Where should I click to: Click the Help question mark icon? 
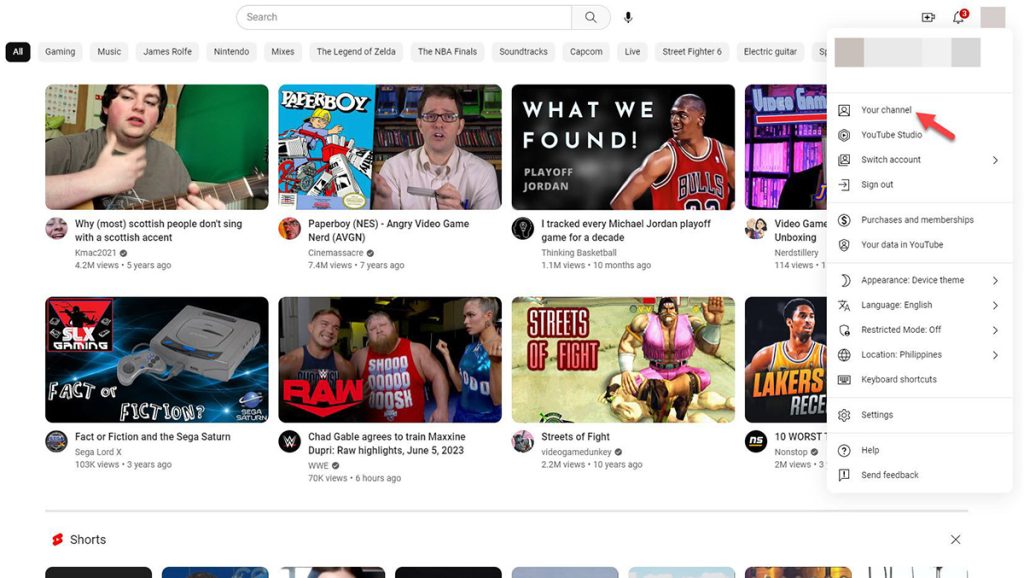[845, 449]
